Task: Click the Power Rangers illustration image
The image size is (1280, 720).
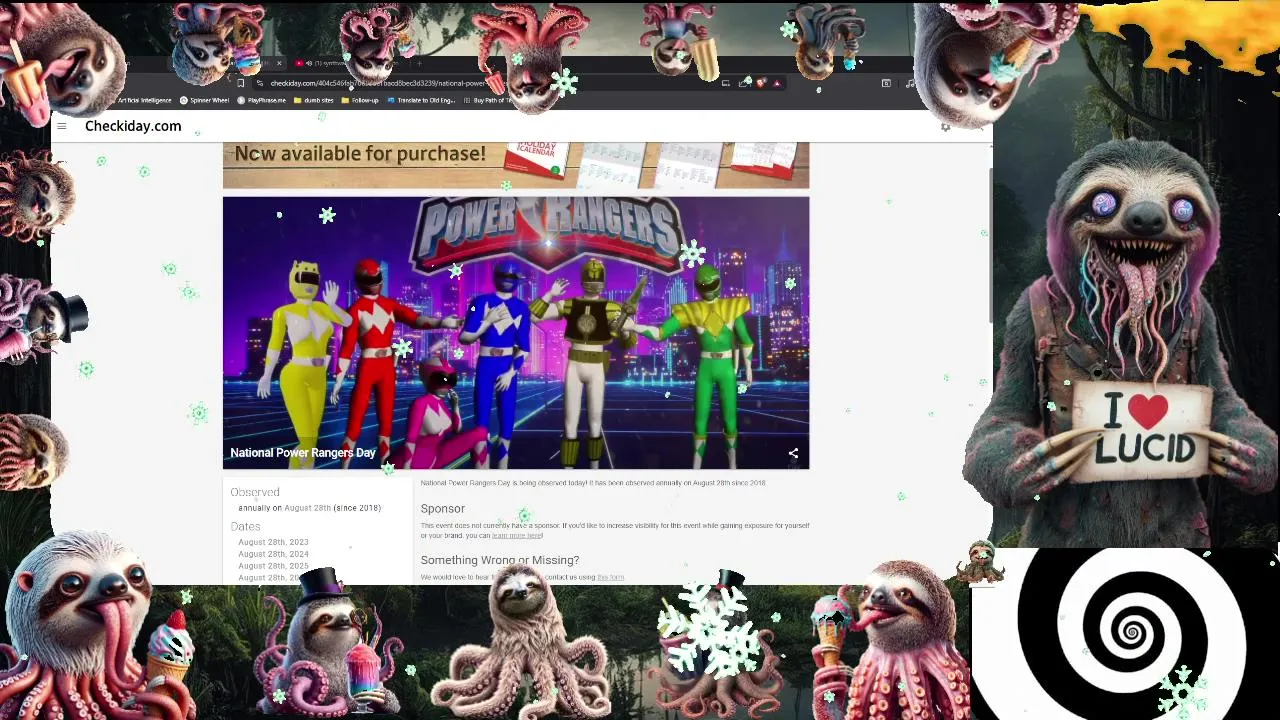Action: coord(516,332)
